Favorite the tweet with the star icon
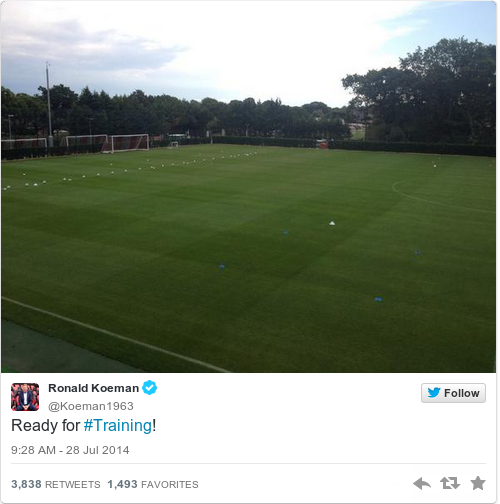The width and height of the screenshot is (500, 504). click(x=478, y=483)
